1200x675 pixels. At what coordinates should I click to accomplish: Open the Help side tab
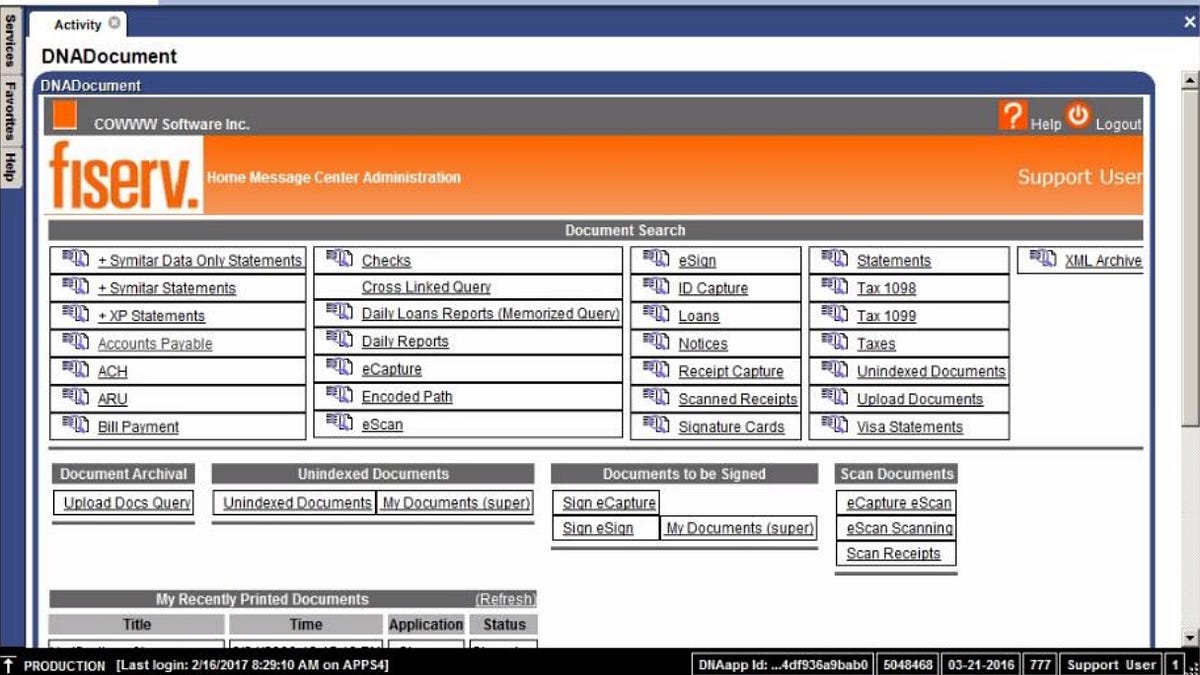tap(10, 167)
